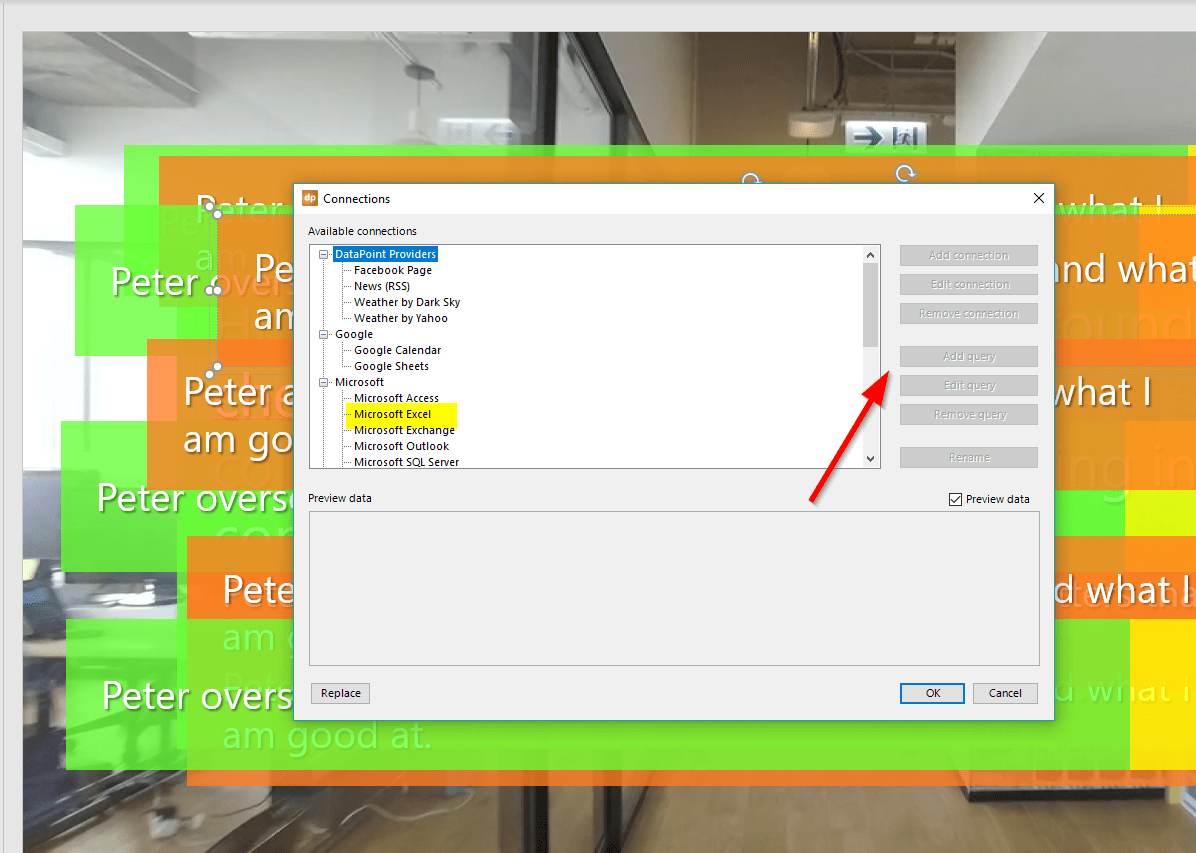The image size is (1196, 853).
Task: Click the Add connection button
Action: pos(969,256)
